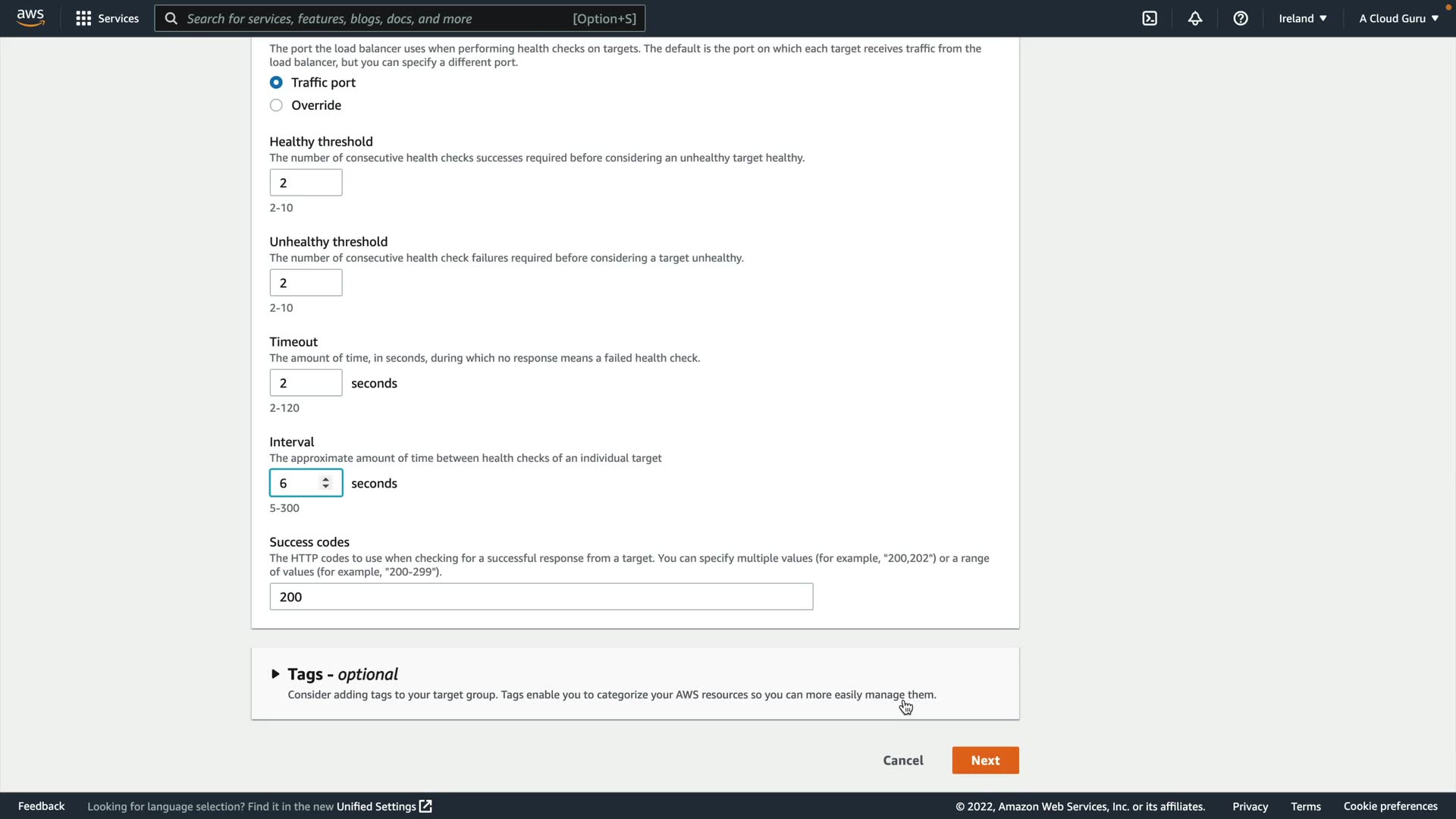Open Cookie preferences in the footer

point(1390,806)
